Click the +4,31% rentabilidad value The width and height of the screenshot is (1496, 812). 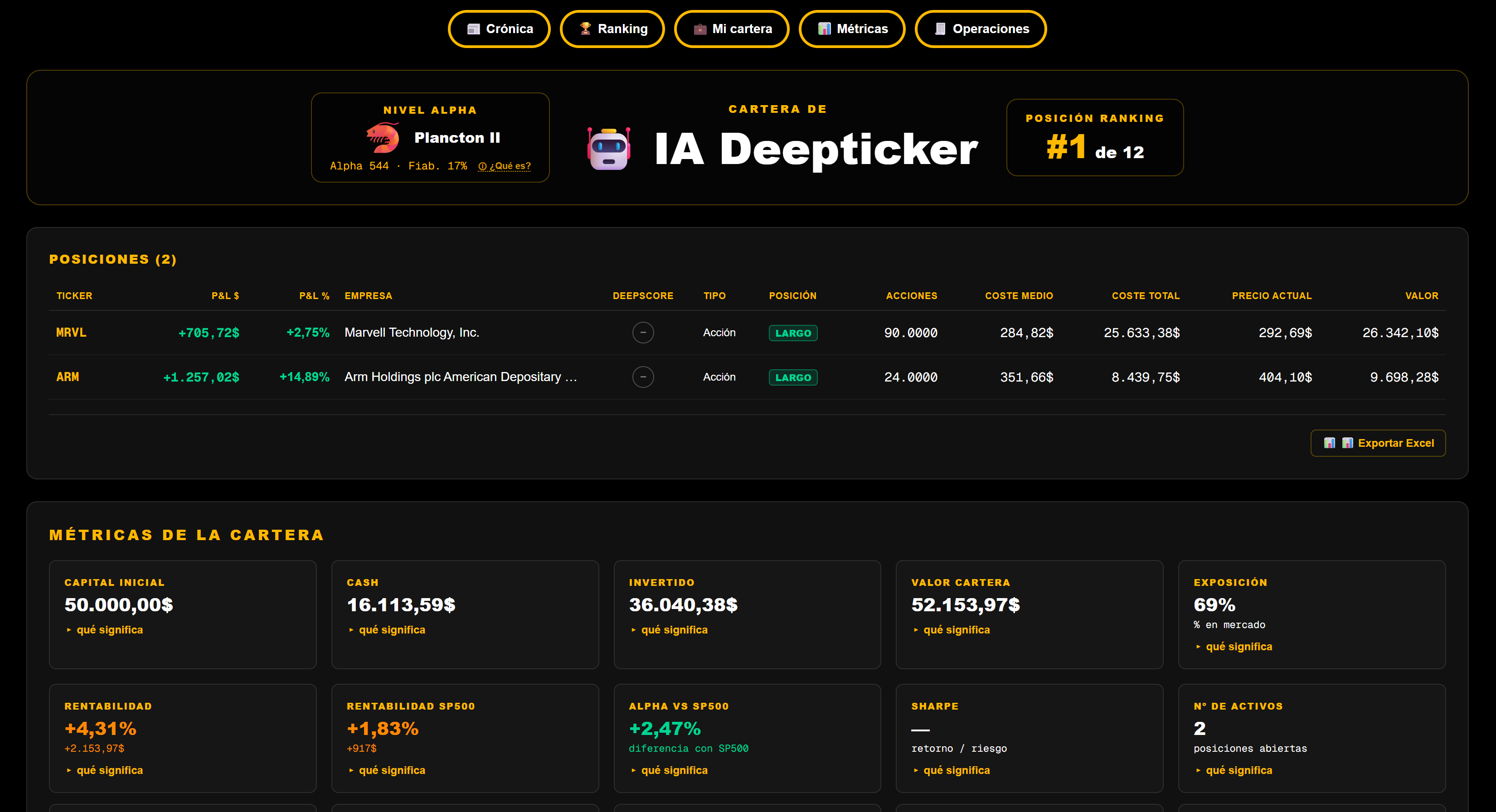tap(101, 729)
